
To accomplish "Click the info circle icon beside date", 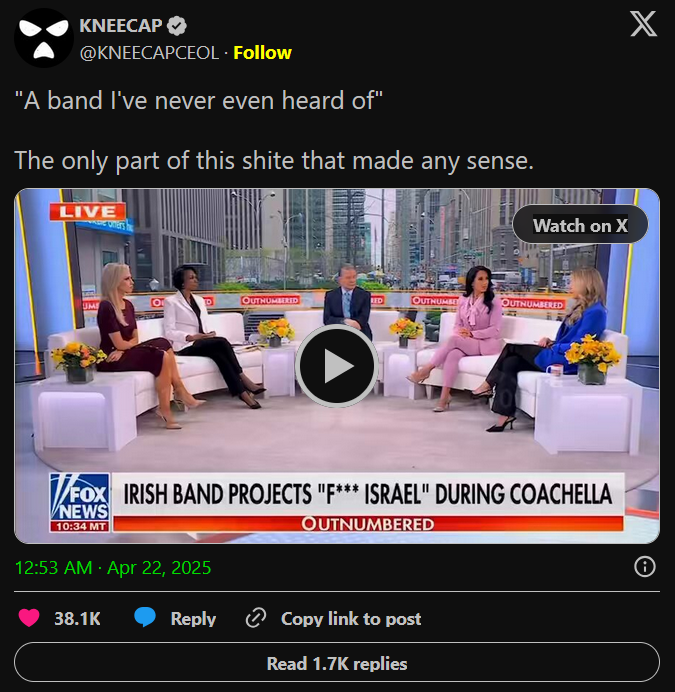I will (x=645, y=567).
